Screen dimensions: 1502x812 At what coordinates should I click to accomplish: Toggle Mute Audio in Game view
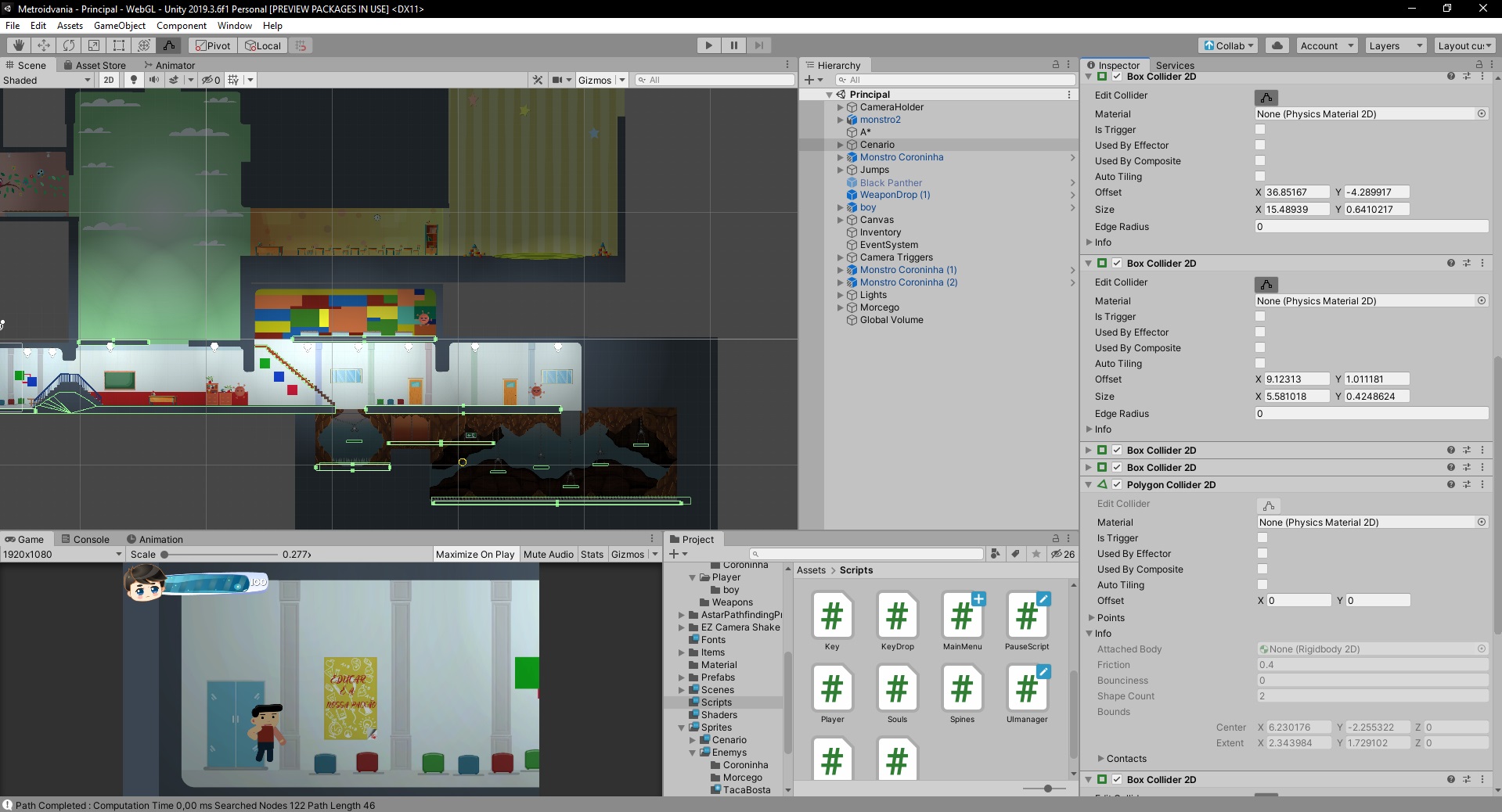[x=548, y=554]
